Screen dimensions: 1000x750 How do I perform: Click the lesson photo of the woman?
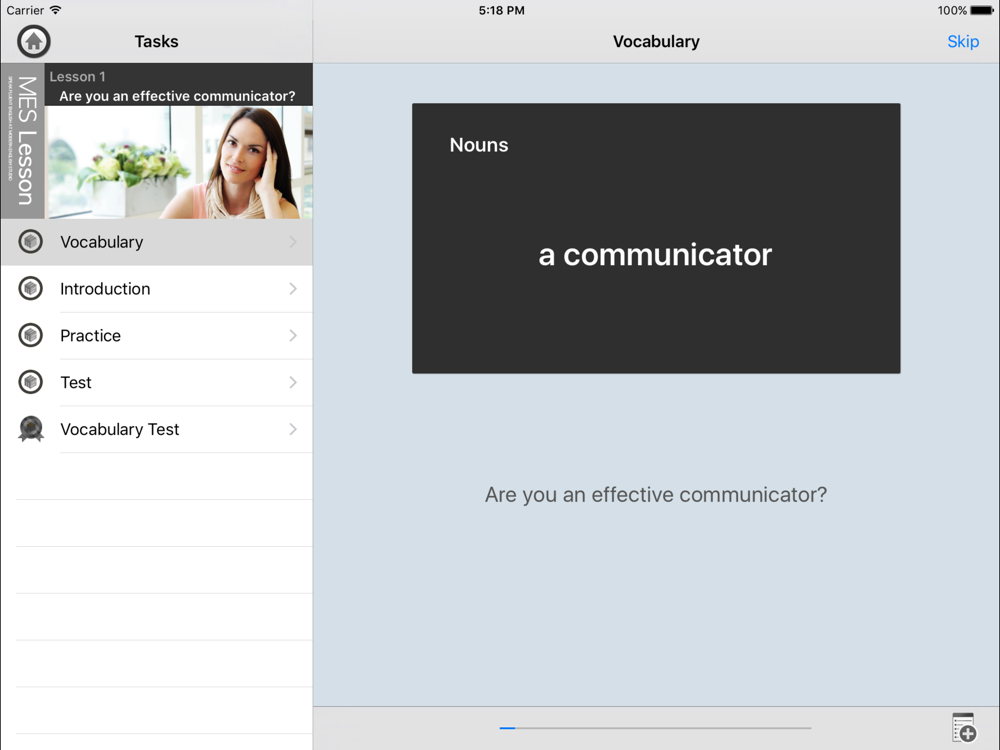point(179,163)
